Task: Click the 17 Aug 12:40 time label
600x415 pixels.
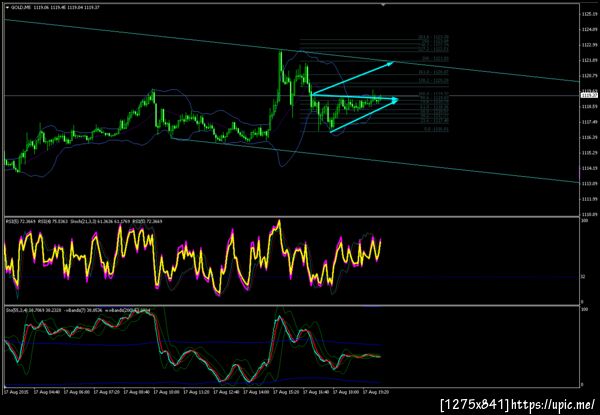Action: pyautogui.click(x=226, y=392)
